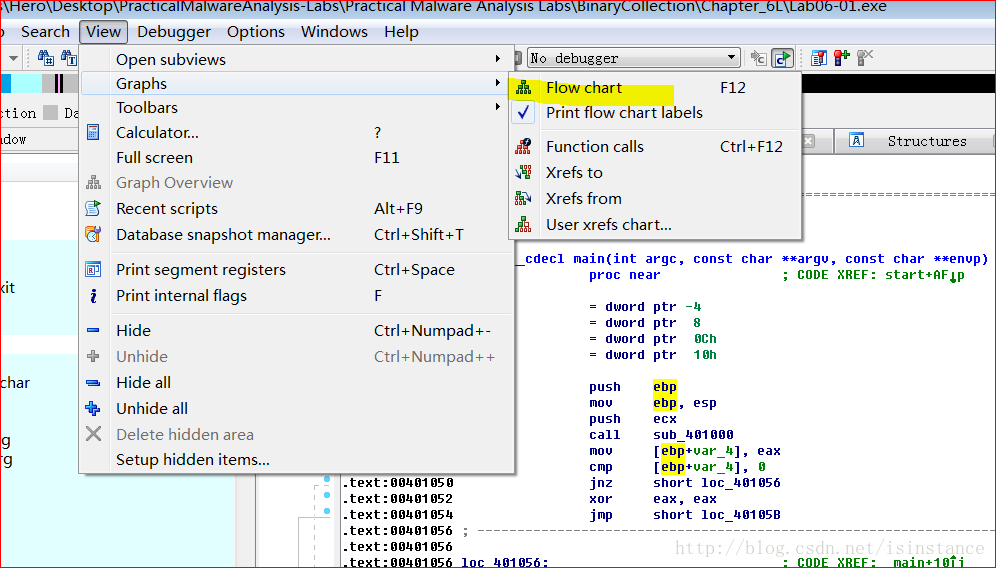The image size is (996, 568).
Task: Choose Print segment registers
Action: point(297,270)
